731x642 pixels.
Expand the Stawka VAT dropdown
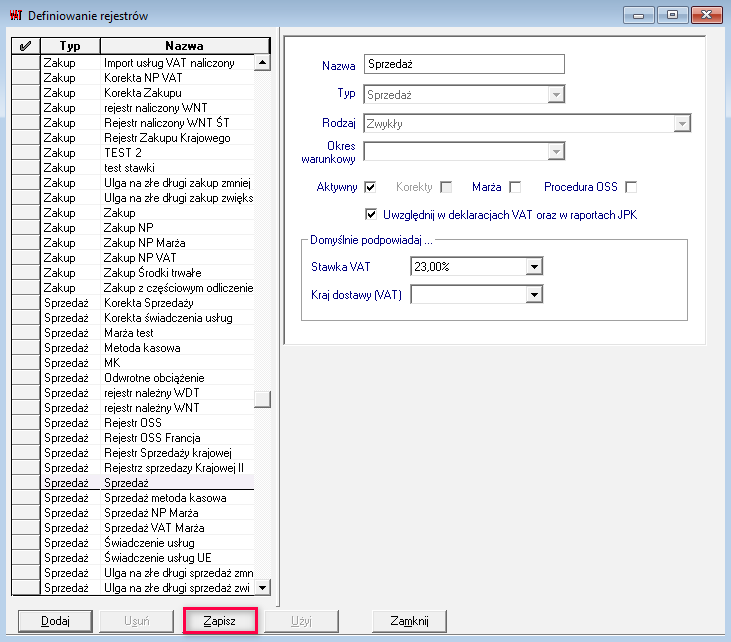click(534, 267)
